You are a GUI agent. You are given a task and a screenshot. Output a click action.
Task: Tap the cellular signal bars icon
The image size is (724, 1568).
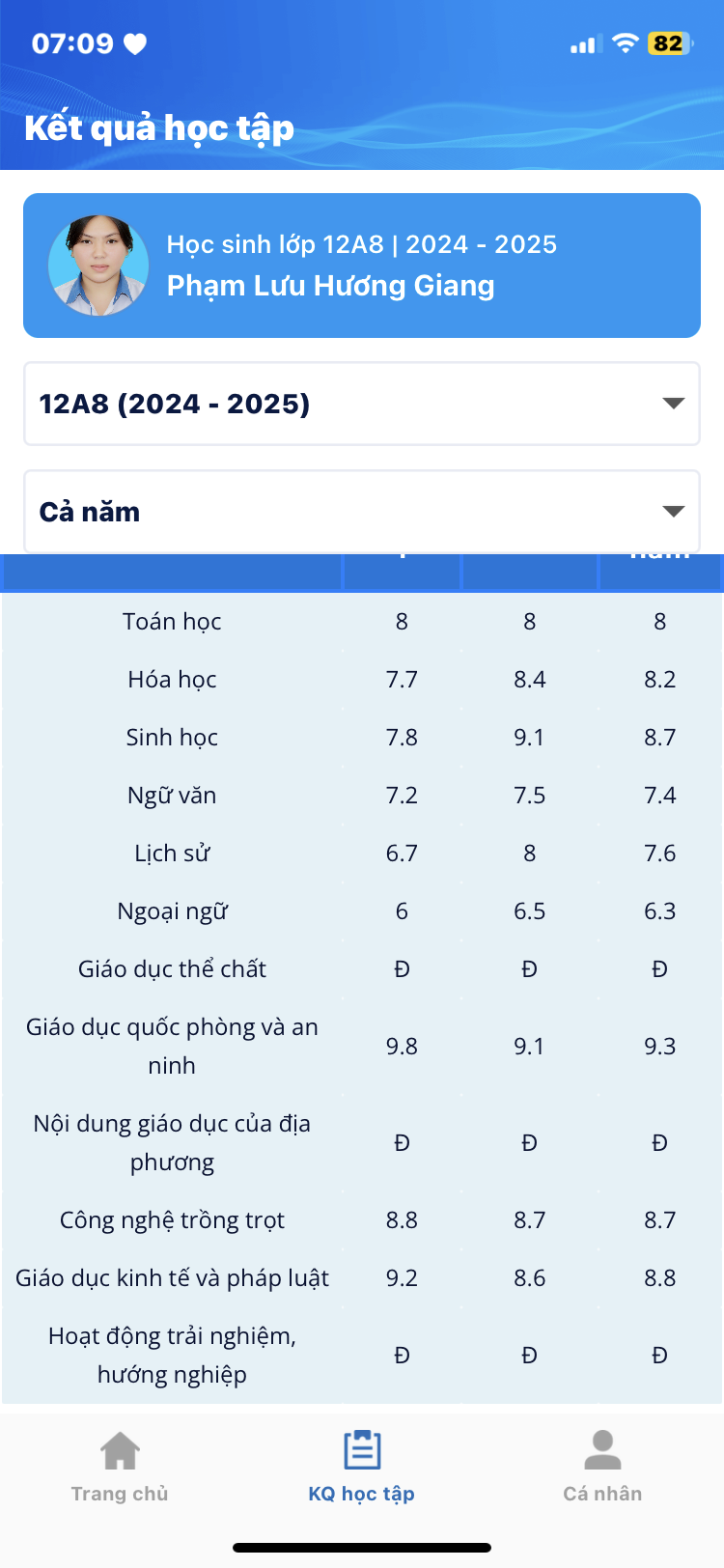(586, 44)
